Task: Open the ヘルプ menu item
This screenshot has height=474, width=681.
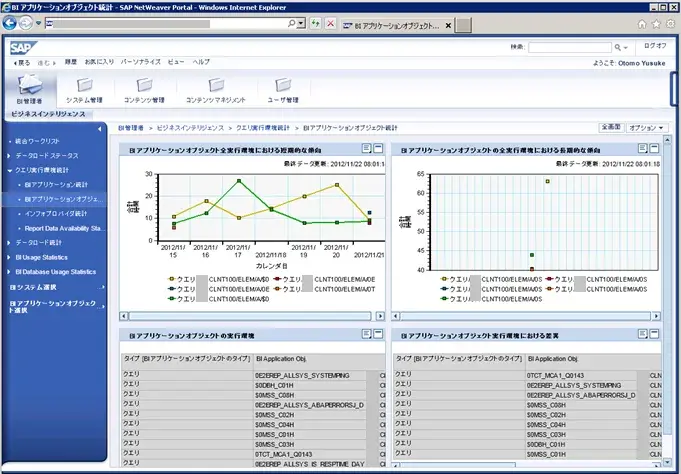Action: (x=201, y=62)
